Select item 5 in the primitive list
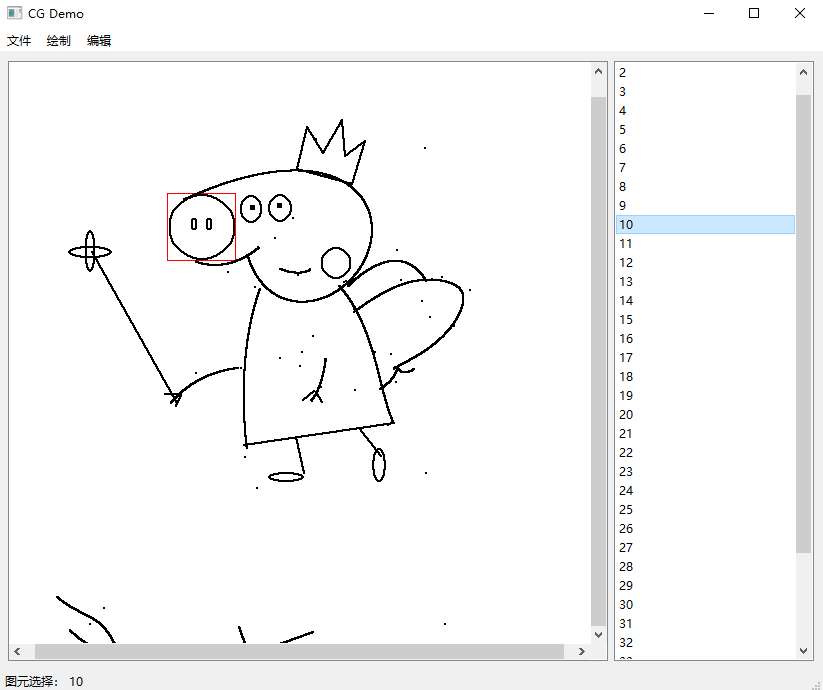This screenshot has width=823, height=690. pos(705,129)
